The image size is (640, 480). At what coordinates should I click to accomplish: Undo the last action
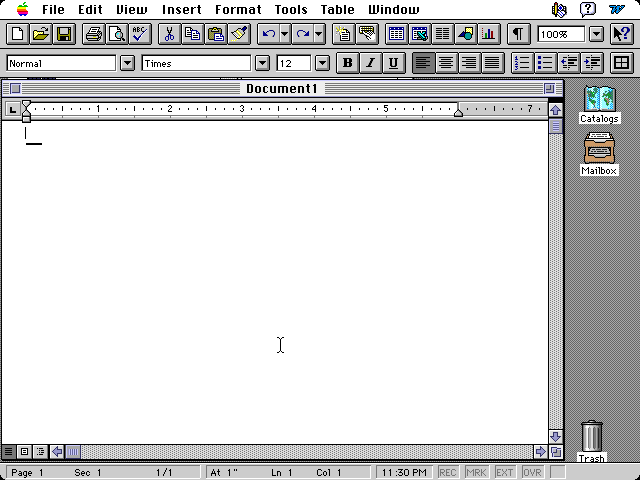tap(268, 34)
